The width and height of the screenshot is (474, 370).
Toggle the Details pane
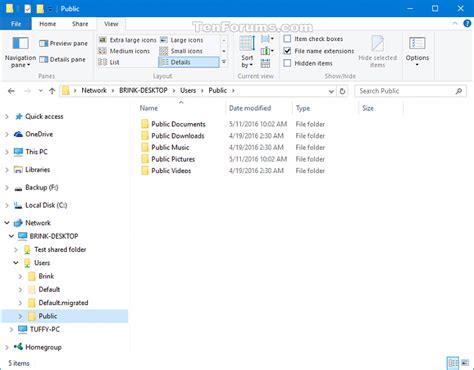[62, 60]
